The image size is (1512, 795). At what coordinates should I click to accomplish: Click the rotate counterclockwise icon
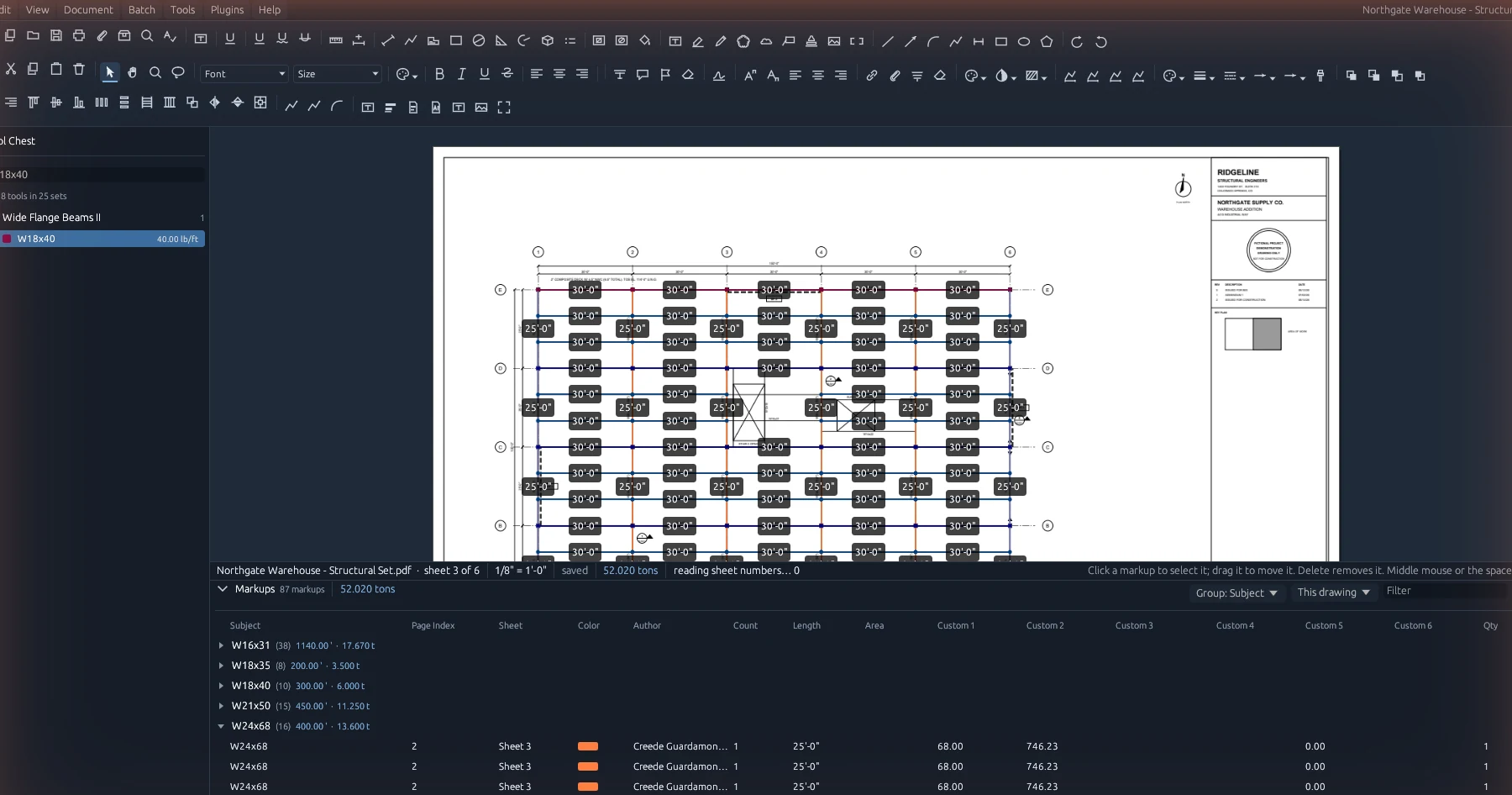coord(1101,41)
